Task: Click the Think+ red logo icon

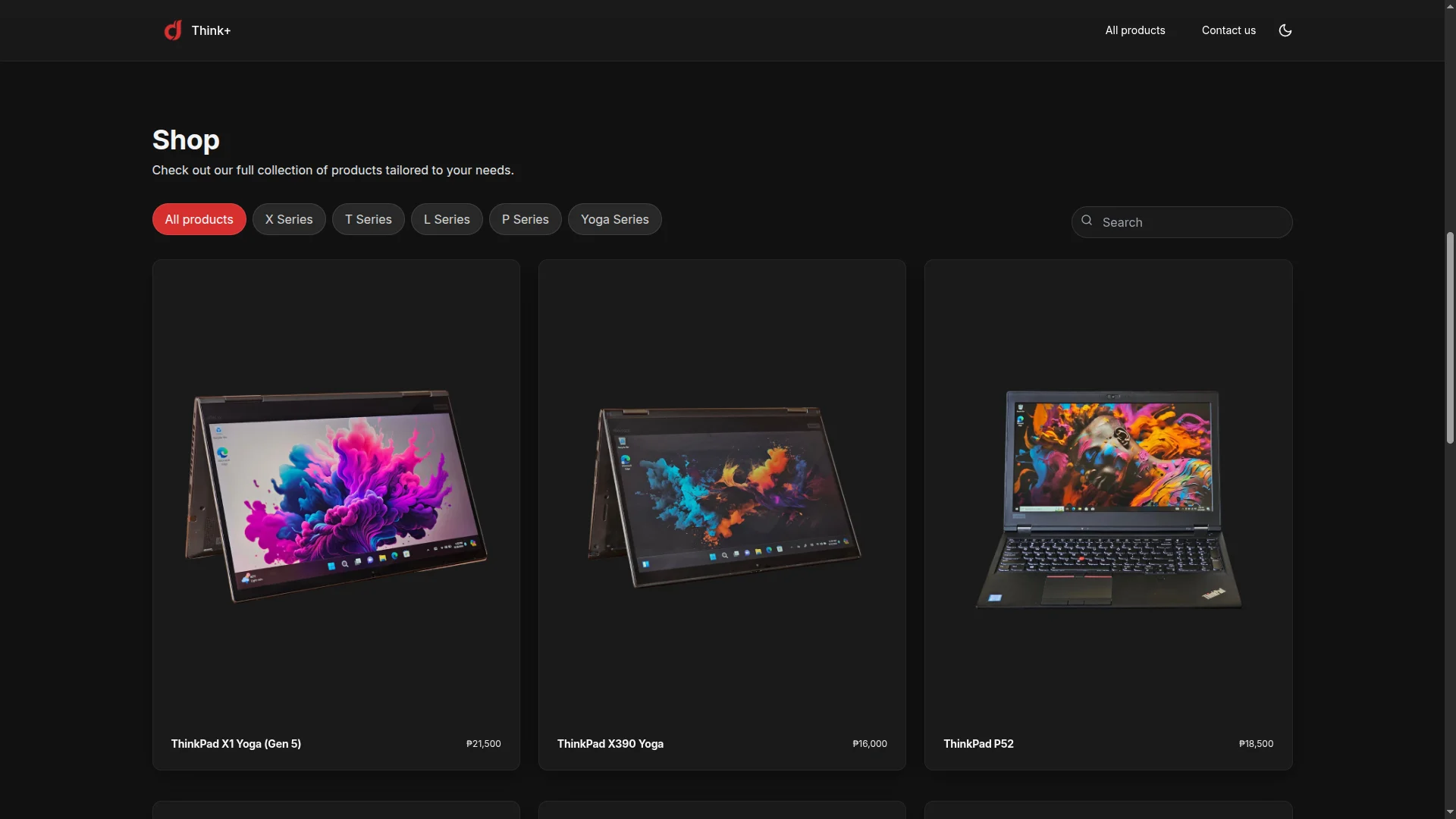Action: click(x=173, y=30)
